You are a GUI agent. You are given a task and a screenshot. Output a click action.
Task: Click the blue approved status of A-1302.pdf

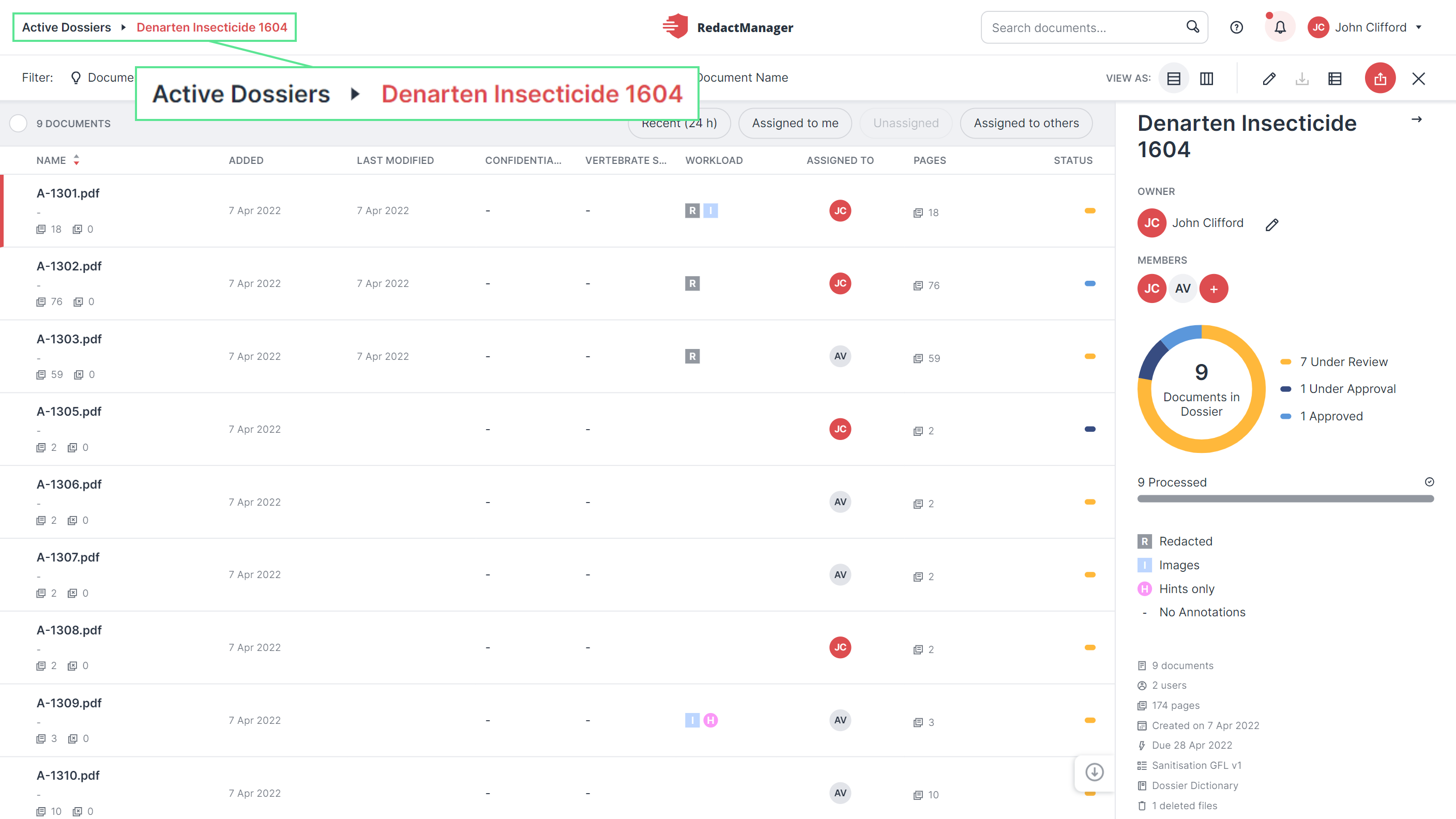pos(1090,284)
